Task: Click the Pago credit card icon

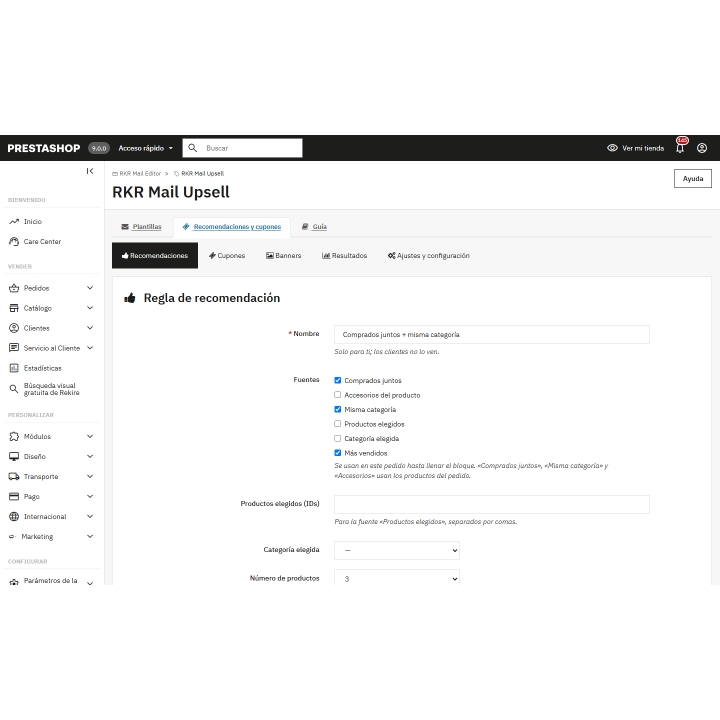Action: point(14,496)
